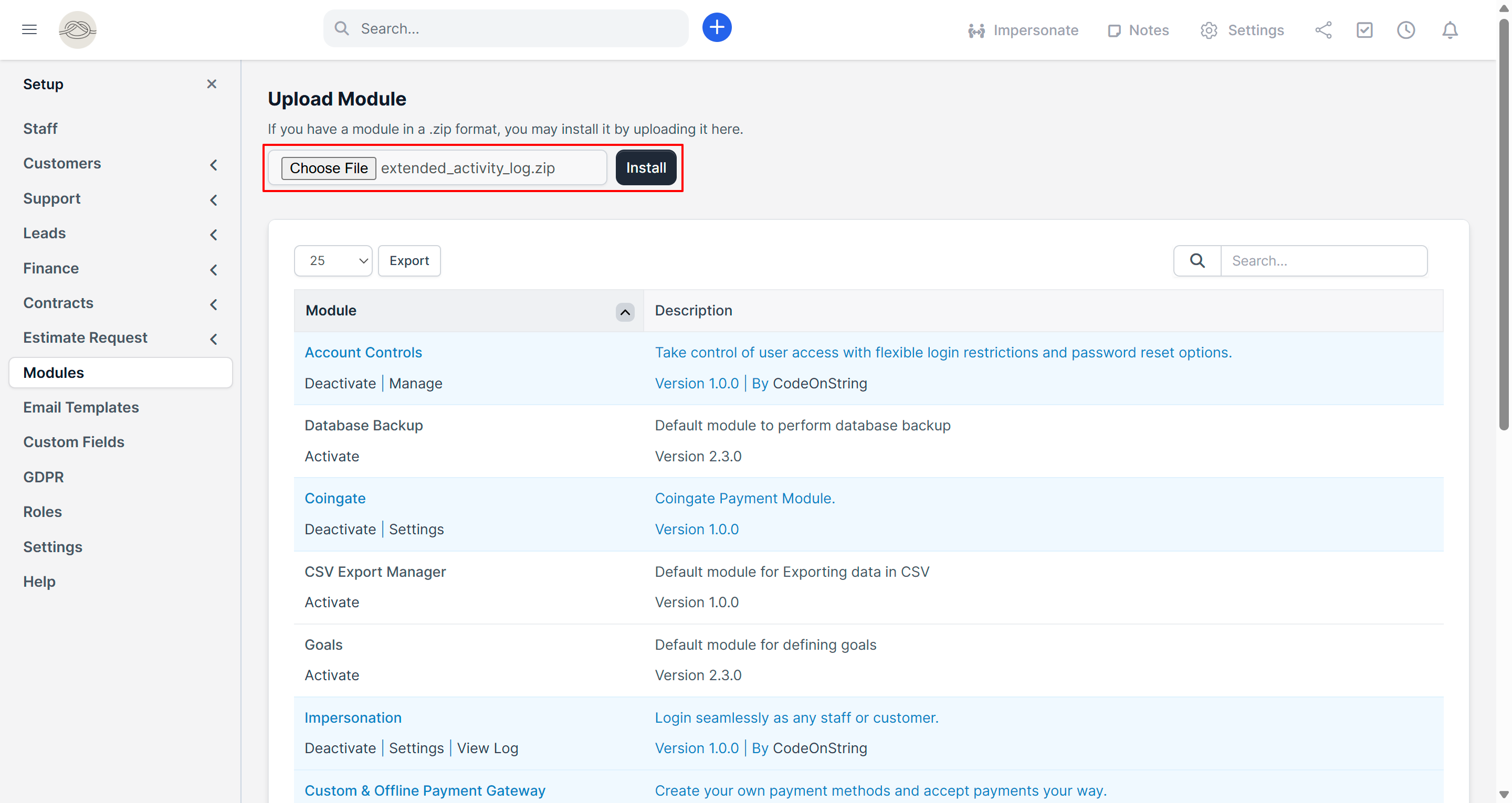1512x803 pixels.
Task: Click the table search magnifier icon
Action: point(1198,261)
